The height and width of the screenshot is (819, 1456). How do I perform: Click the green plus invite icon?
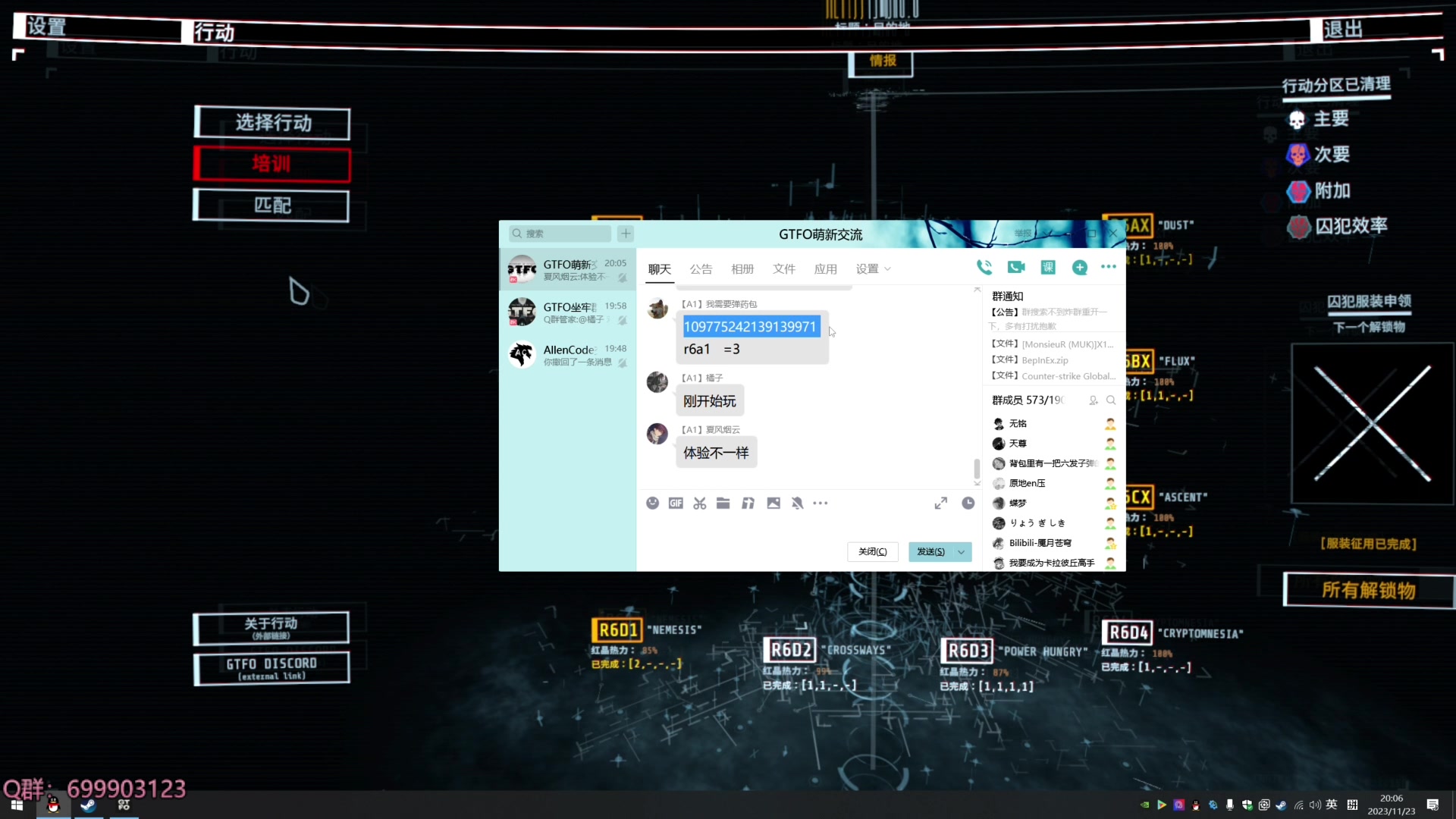(1080, 267)
